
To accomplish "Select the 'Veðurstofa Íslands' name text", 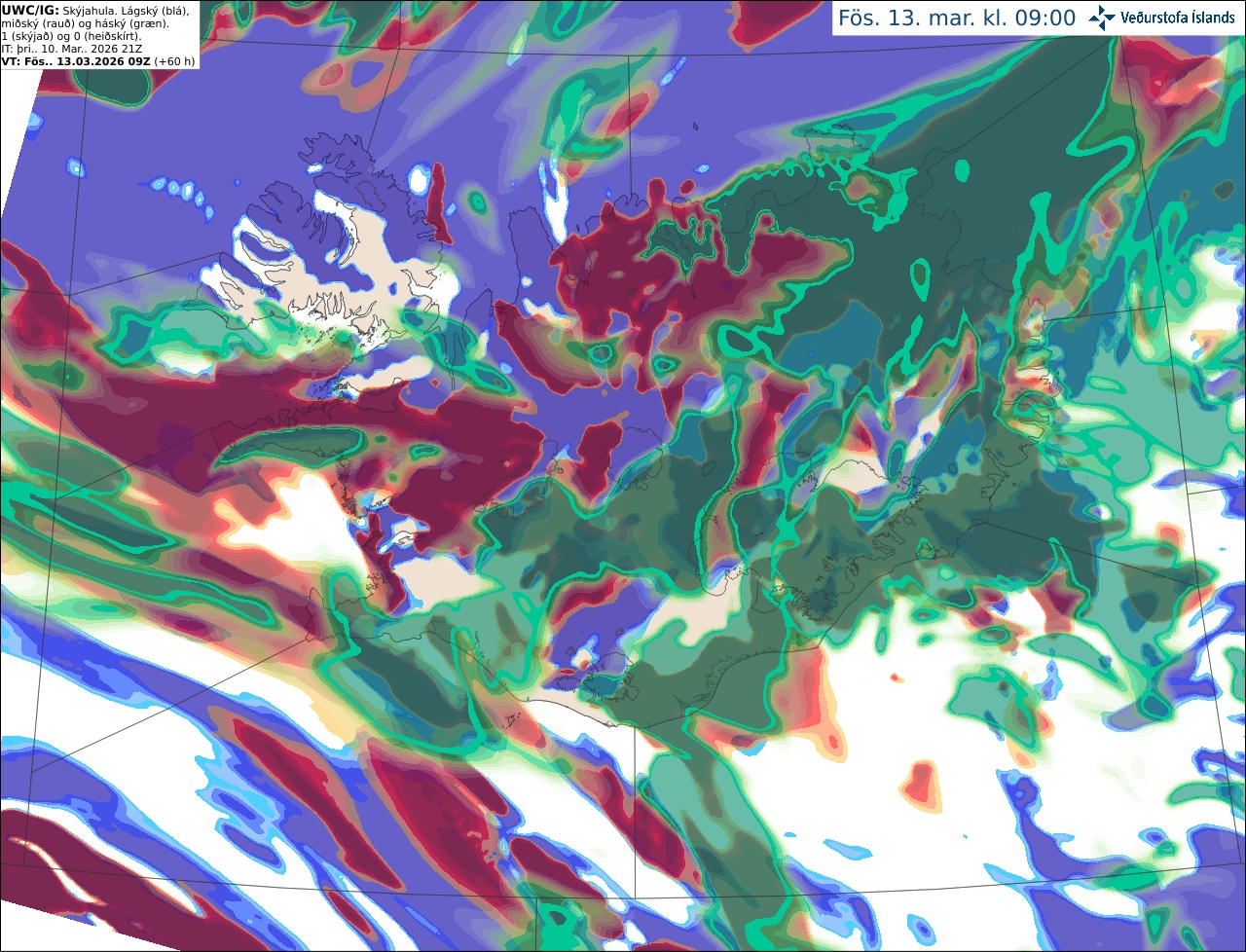I will click(x=1178, y=18).
